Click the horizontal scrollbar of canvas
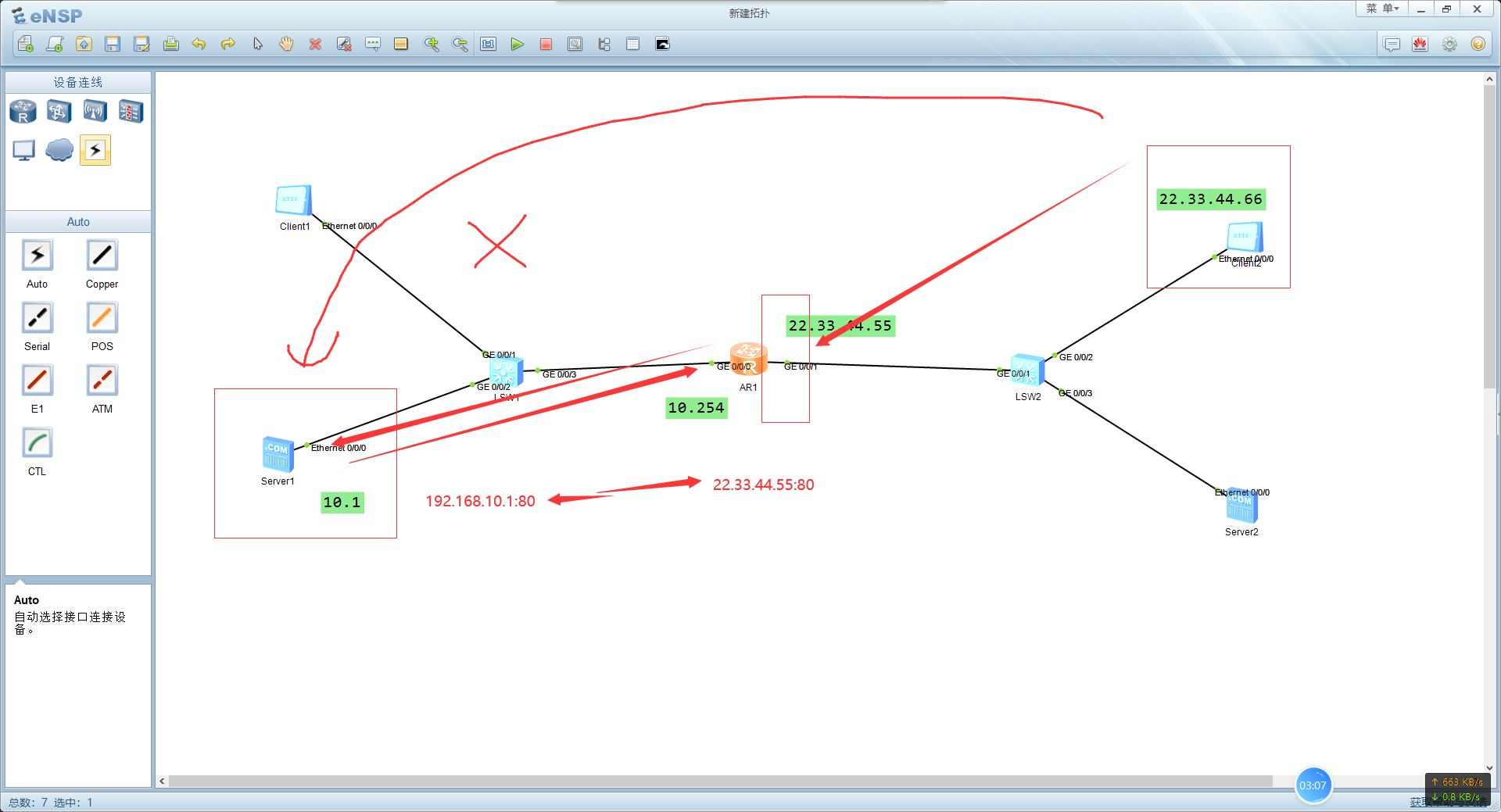This screenshot has width=1501, height=812. (720, 781)
